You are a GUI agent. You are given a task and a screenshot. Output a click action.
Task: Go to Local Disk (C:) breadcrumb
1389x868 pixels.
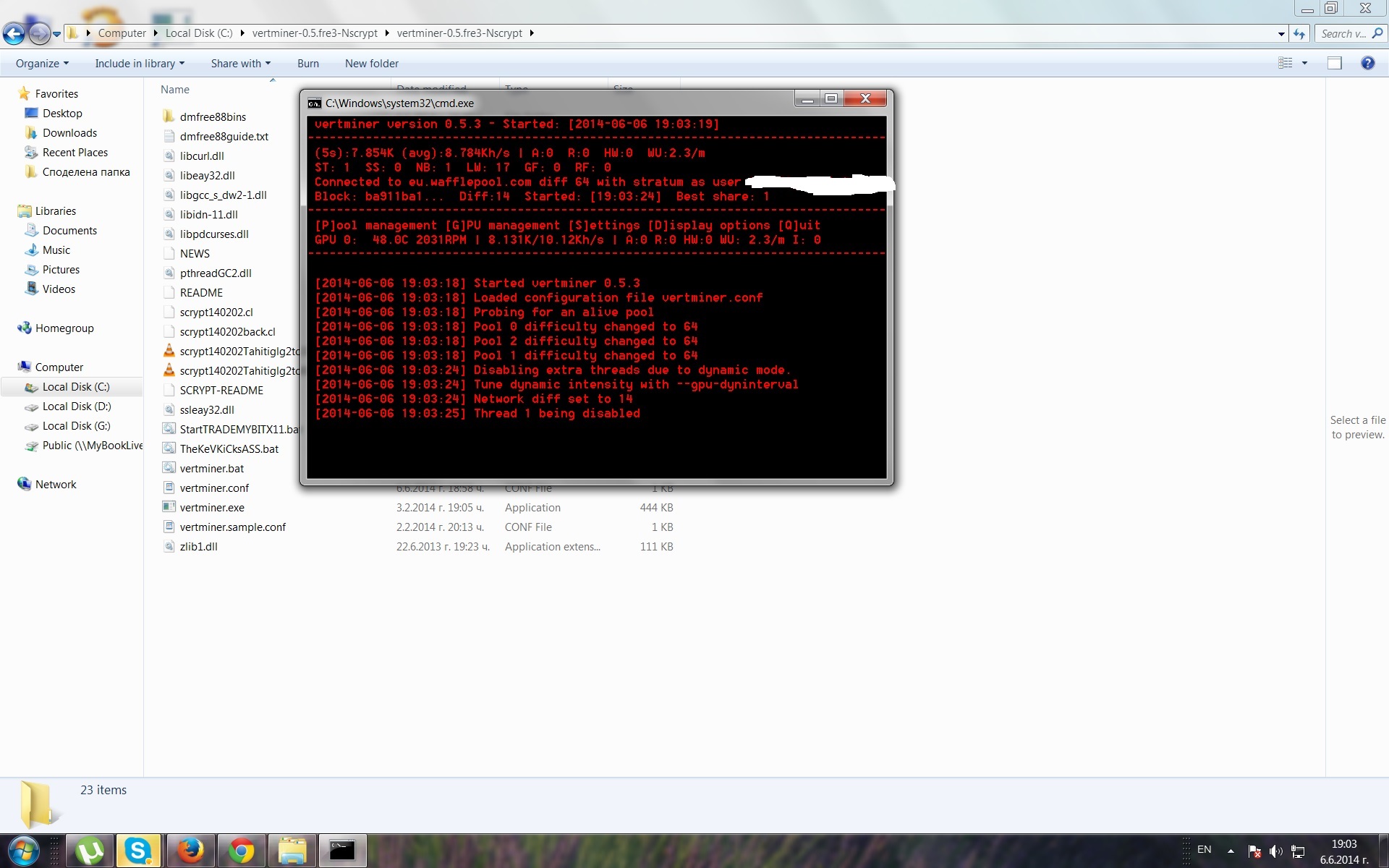click(199, 33)
